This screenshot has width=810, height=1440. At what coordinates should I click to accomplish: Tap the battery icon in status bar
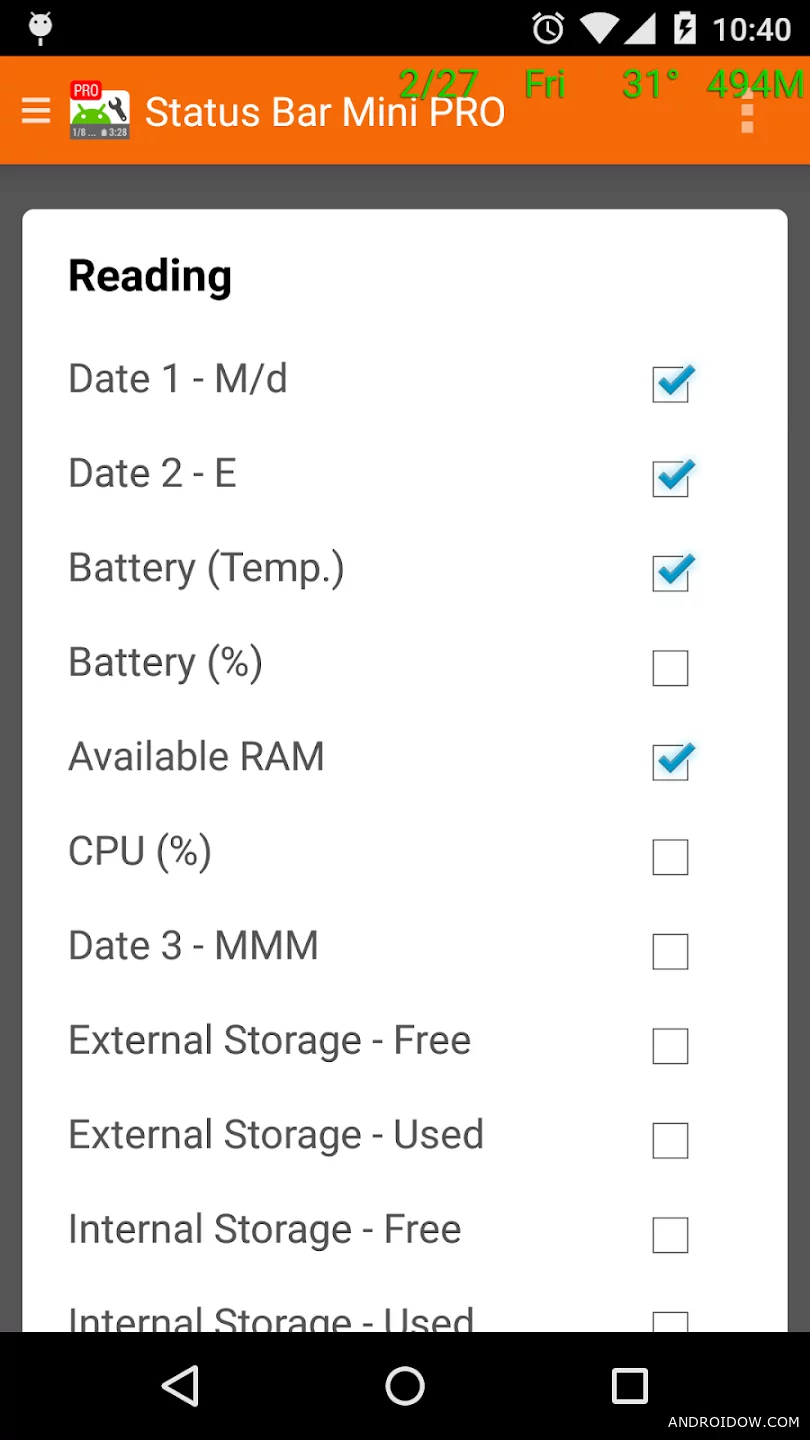pyautogui.click(x=685, y=28)
